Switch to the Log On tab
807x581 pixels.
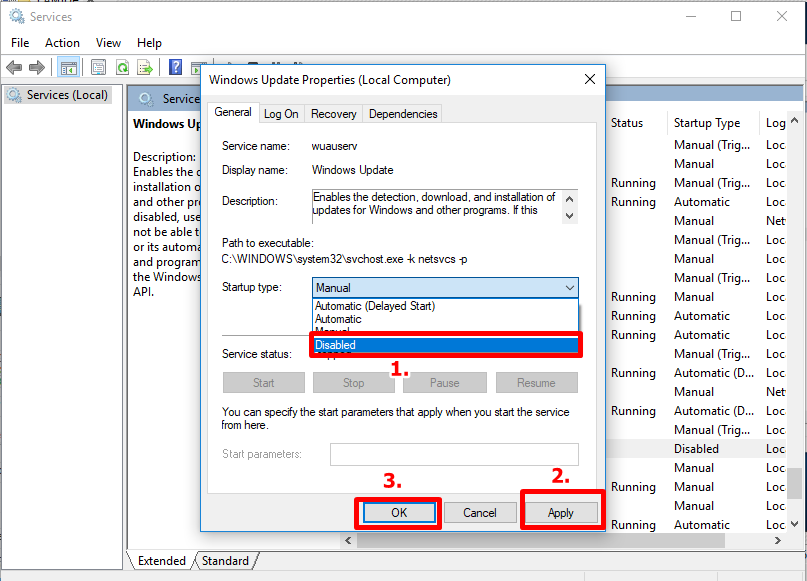click(x=281, y=114)
